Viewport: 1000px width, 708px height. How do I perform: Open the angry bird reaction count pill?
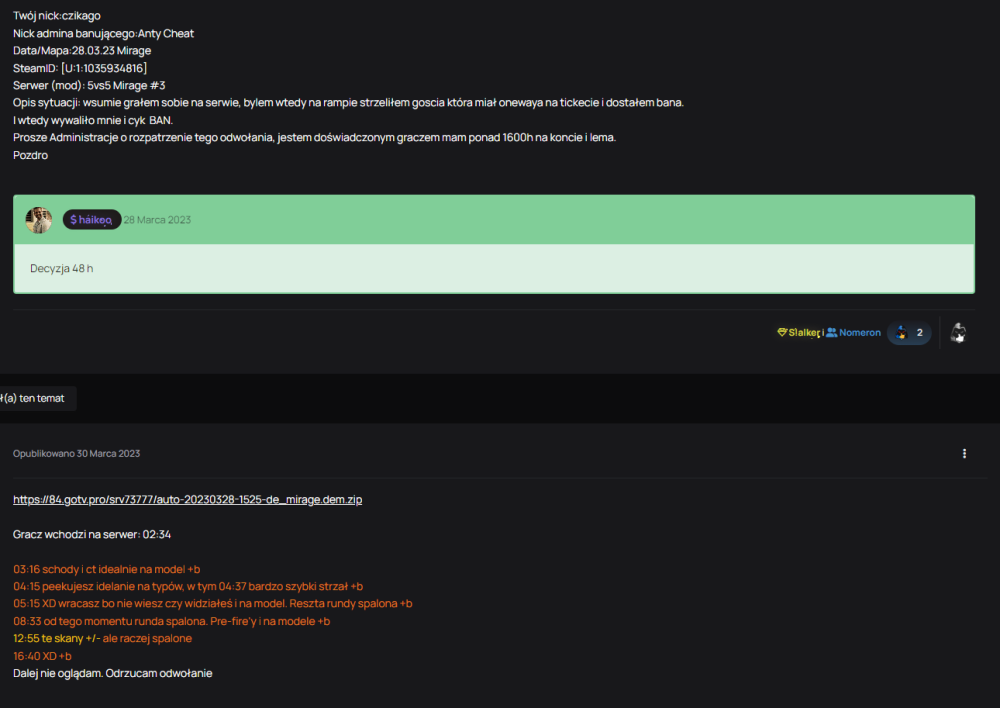tap(909, 332)
